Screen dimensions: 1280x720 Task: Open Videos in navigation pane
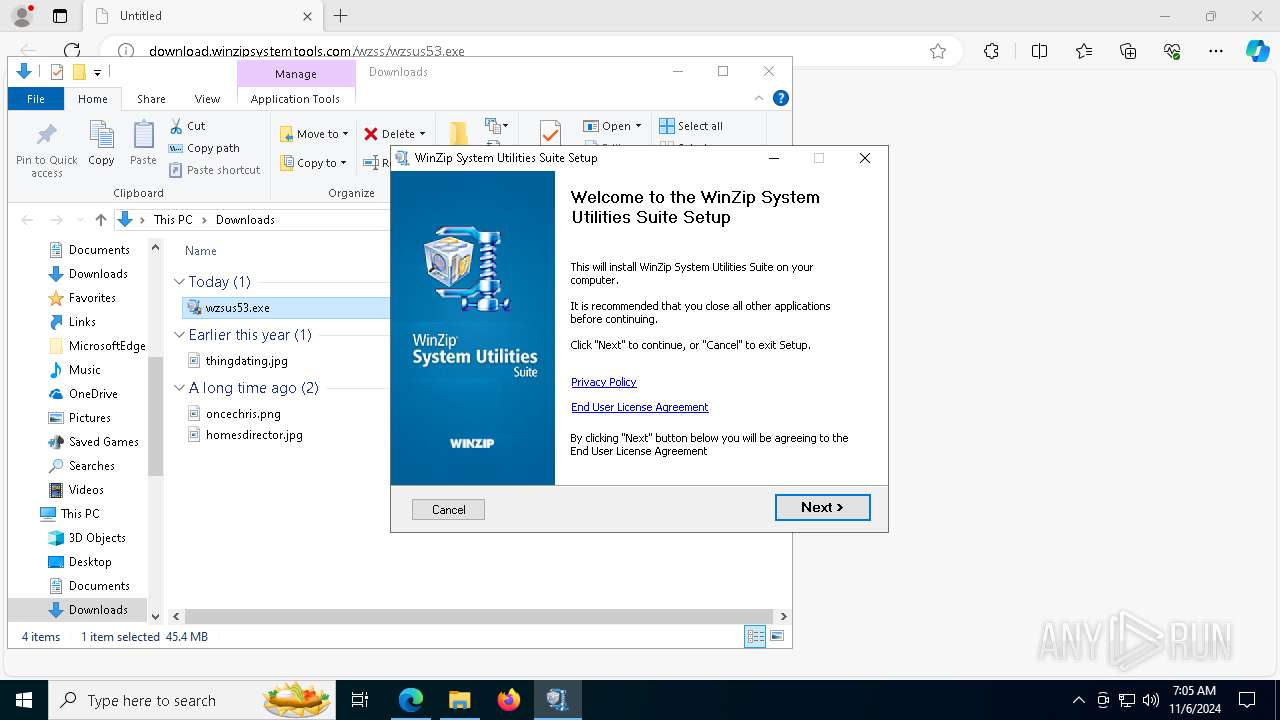tap(86, 490)
